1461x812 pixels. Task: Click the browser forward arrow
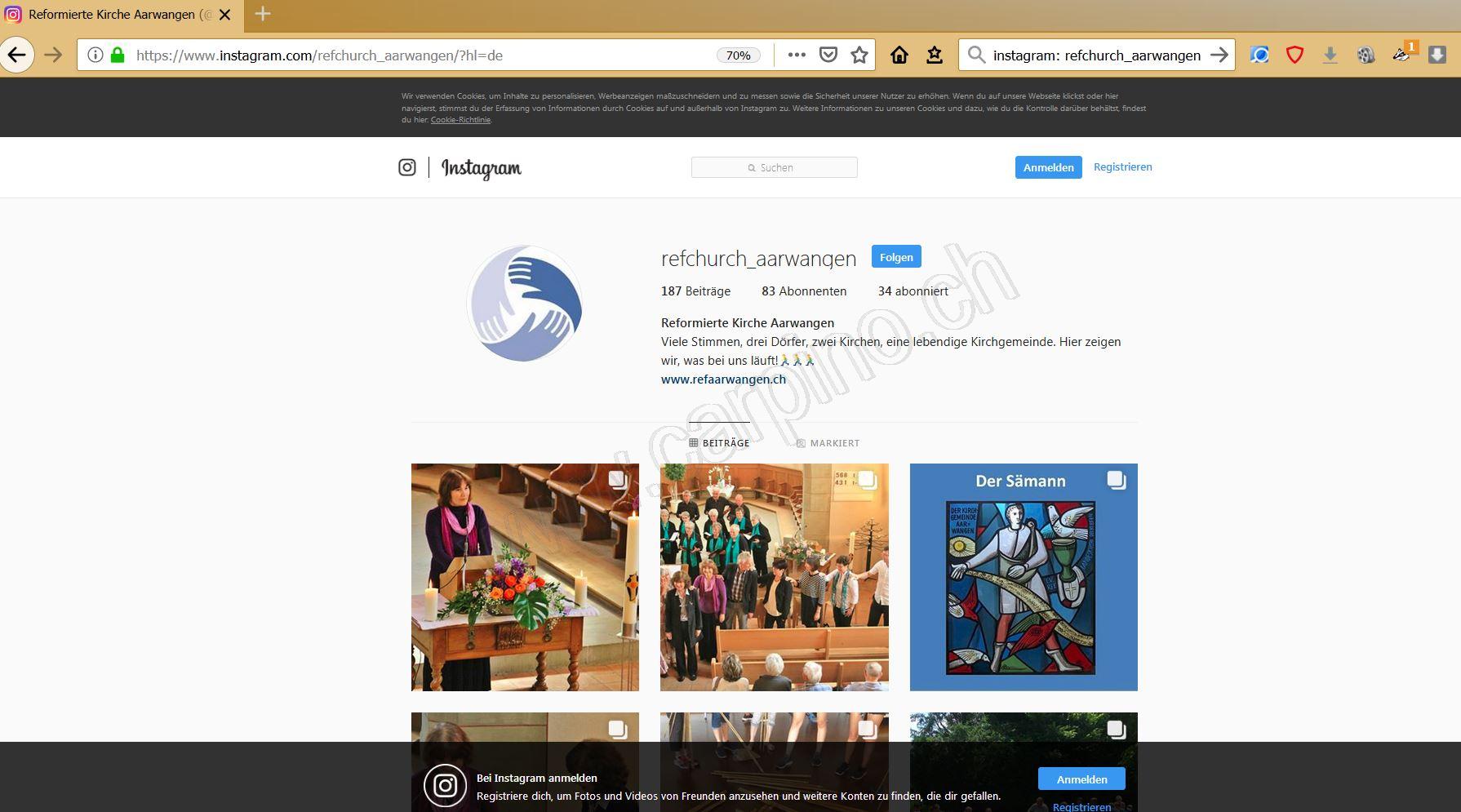53,55
